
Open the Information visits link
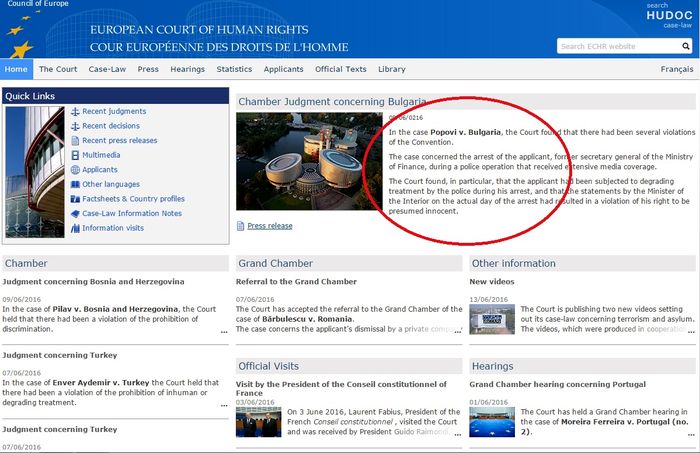(x=113, y=228)
